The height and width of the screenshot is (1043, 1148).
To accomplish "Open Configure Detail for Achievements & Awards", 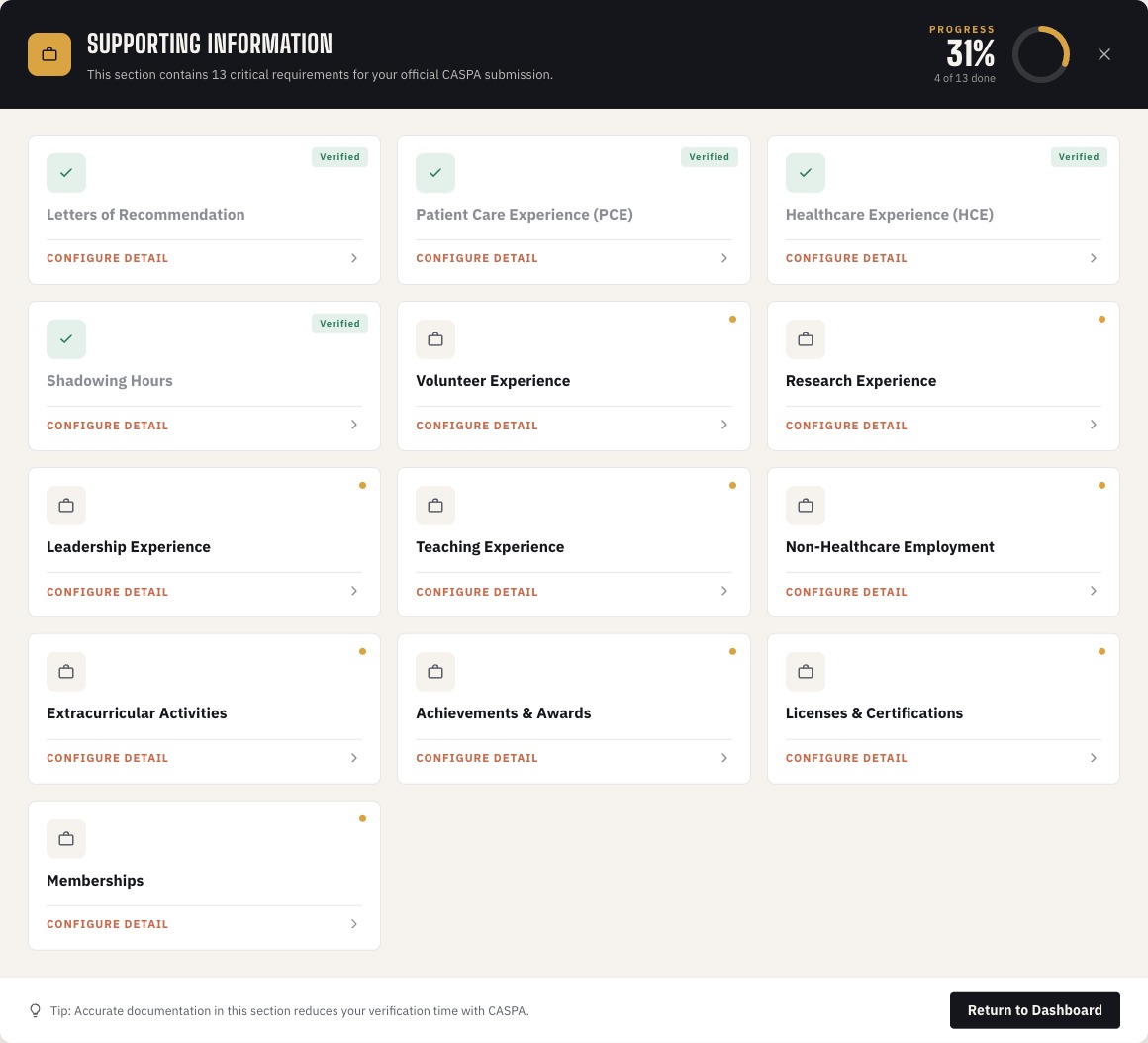I will [x=477, y=758].
